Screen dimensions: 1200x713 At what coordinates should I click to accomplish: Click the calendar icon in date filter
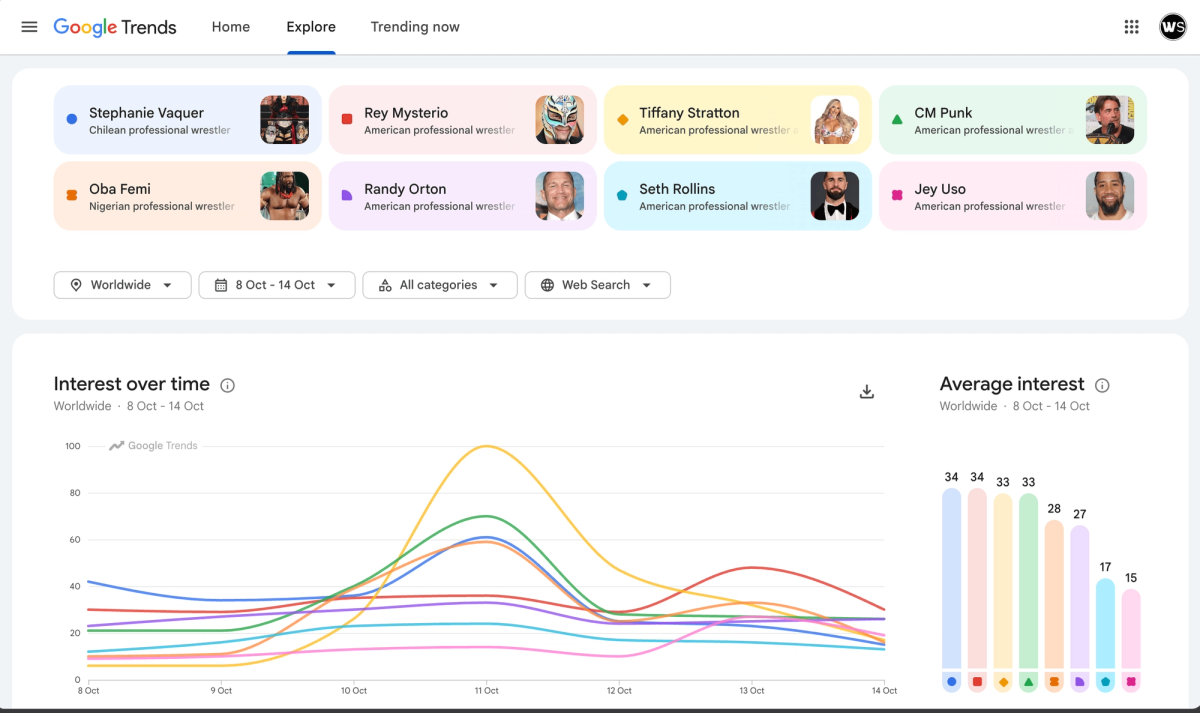pos(221,285)
